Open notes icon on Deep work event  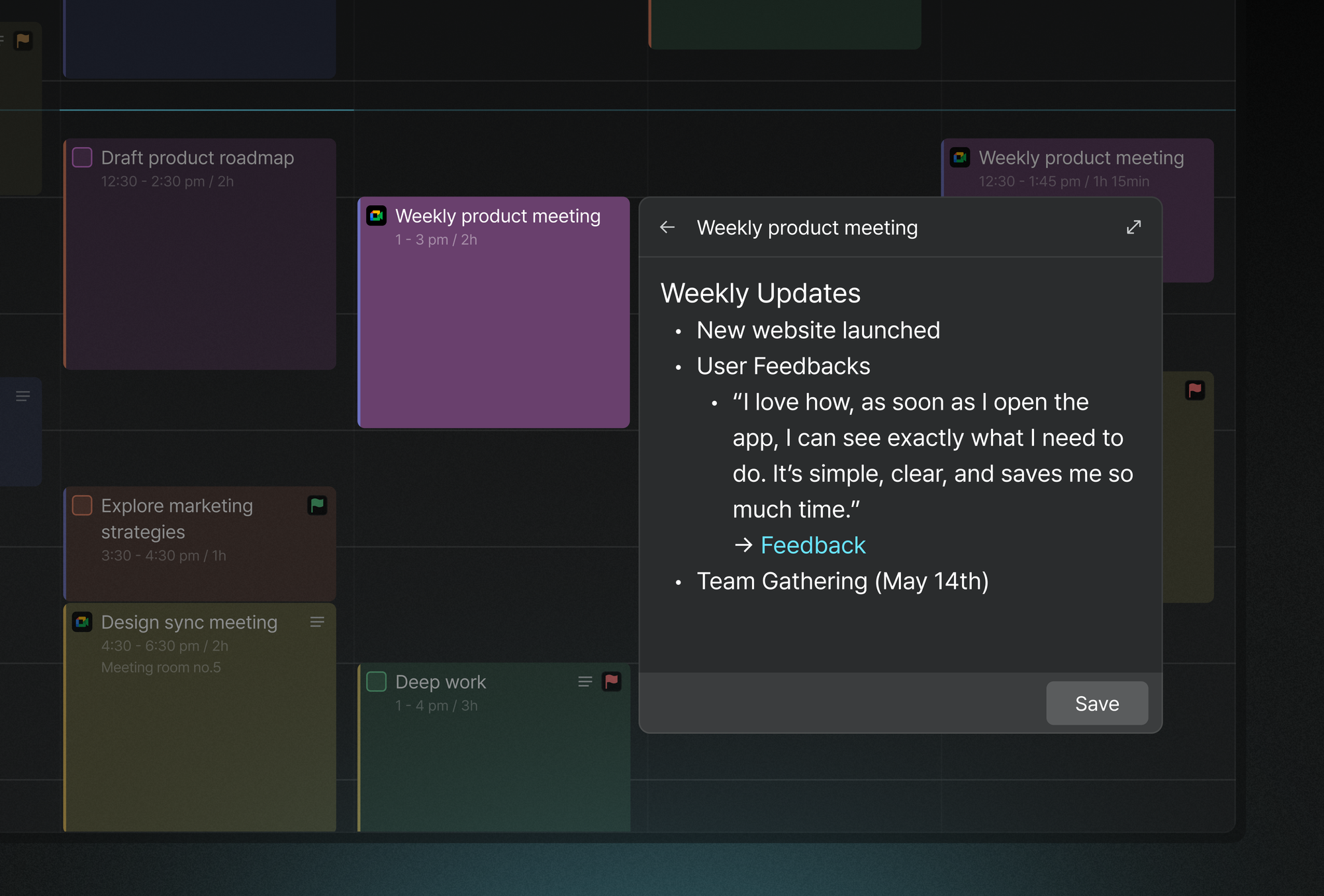(x=585, y=682)
